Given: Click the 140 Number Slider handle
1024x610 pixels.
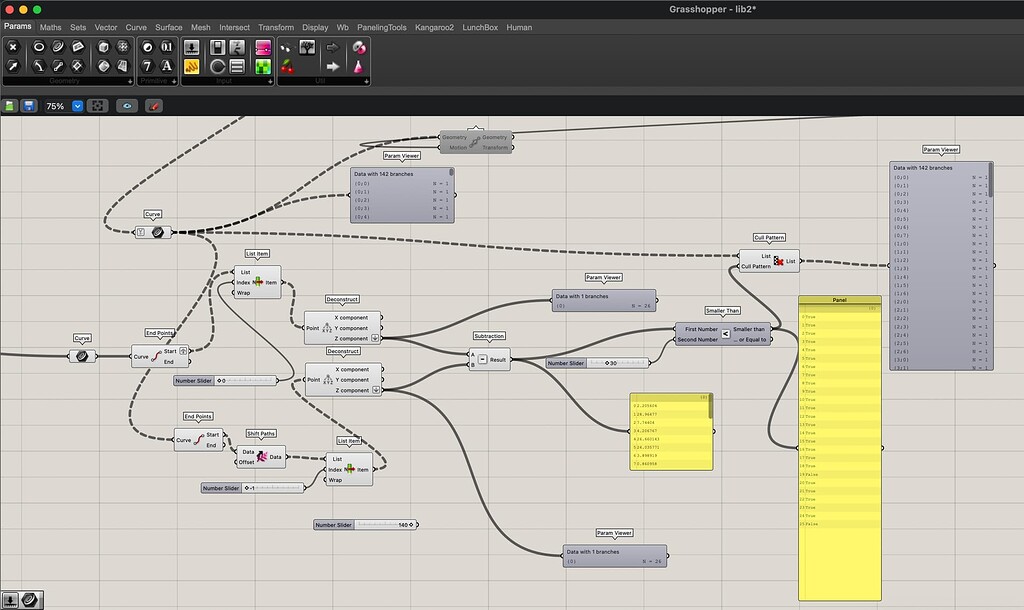Looking at the screenshot, I should point(411,524).
